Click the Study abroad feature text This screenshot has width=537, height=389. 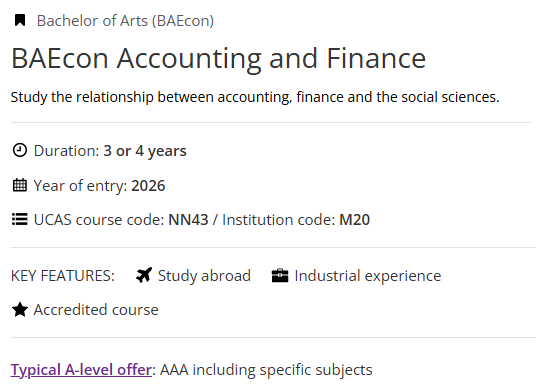click(x=204, y=276)
